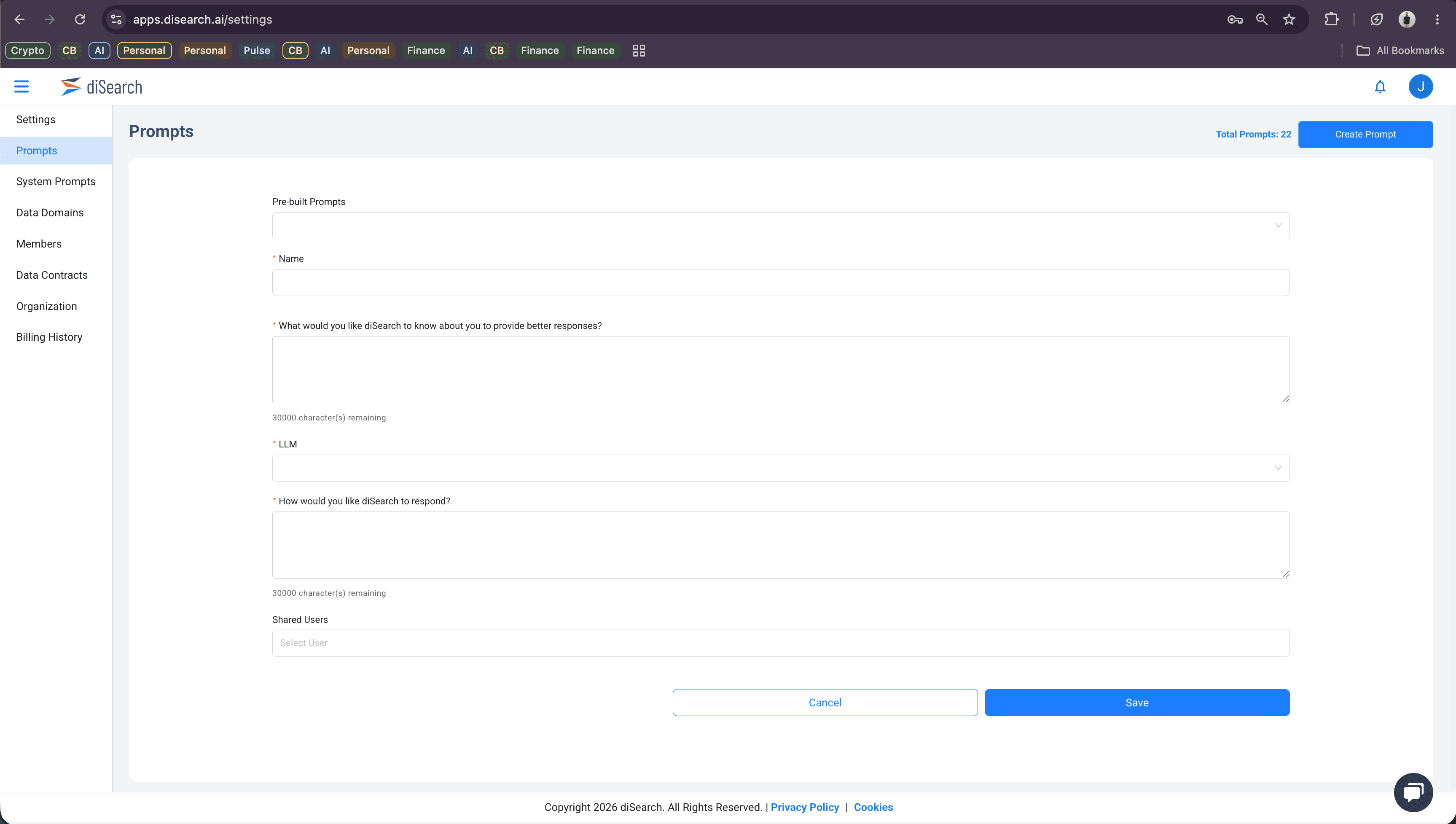
Task: Click the password key icon
Action: [x=1235, y=19]
